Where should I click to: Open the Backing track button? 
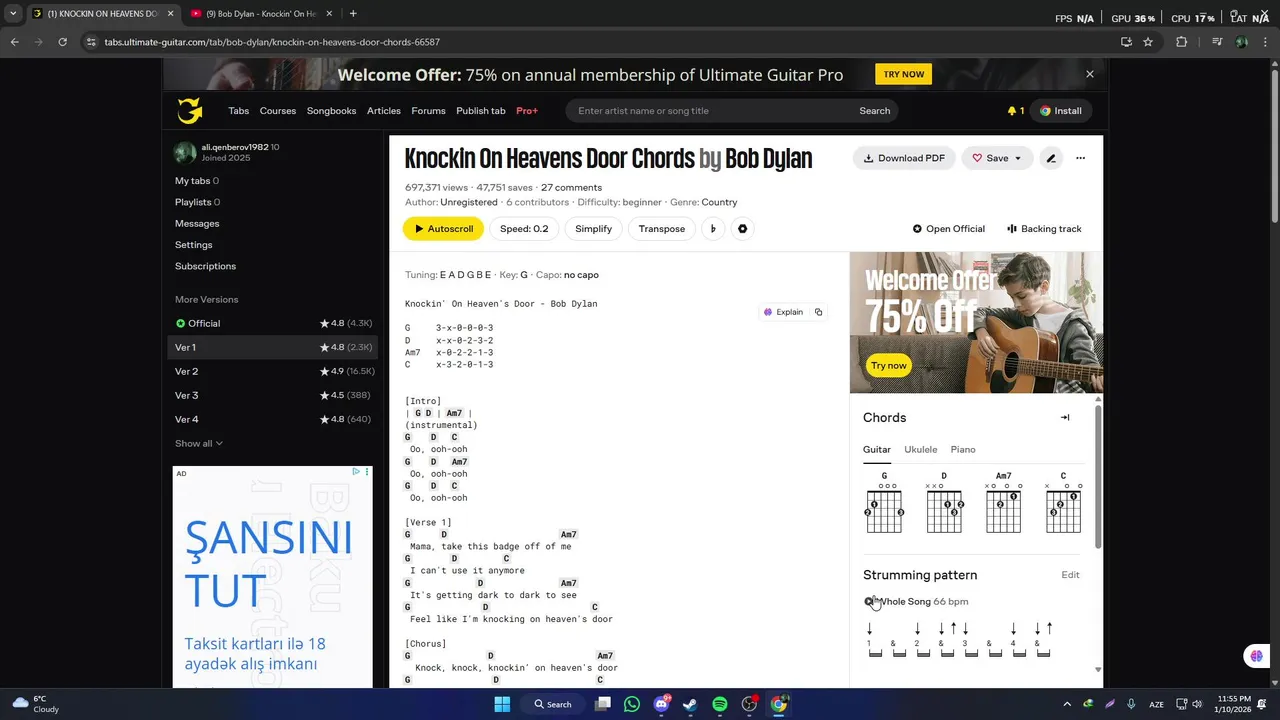coord(1044,229)
